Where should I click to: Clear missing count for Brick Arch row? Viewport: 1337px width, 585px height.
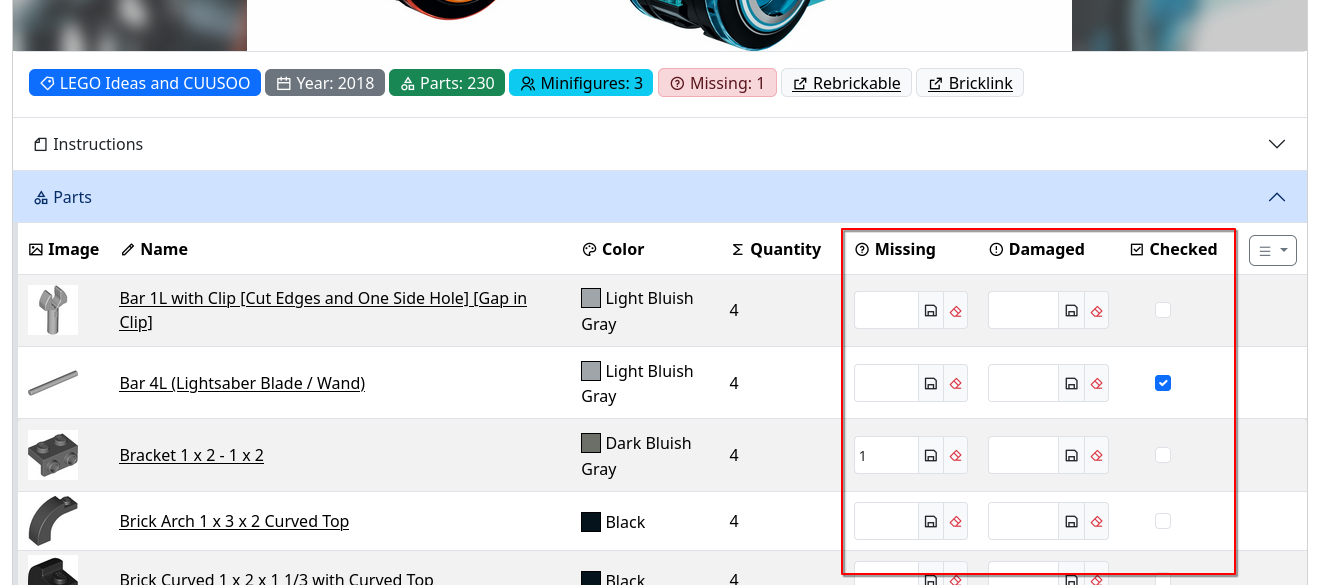pyautogui.click(x=955, y=521)
